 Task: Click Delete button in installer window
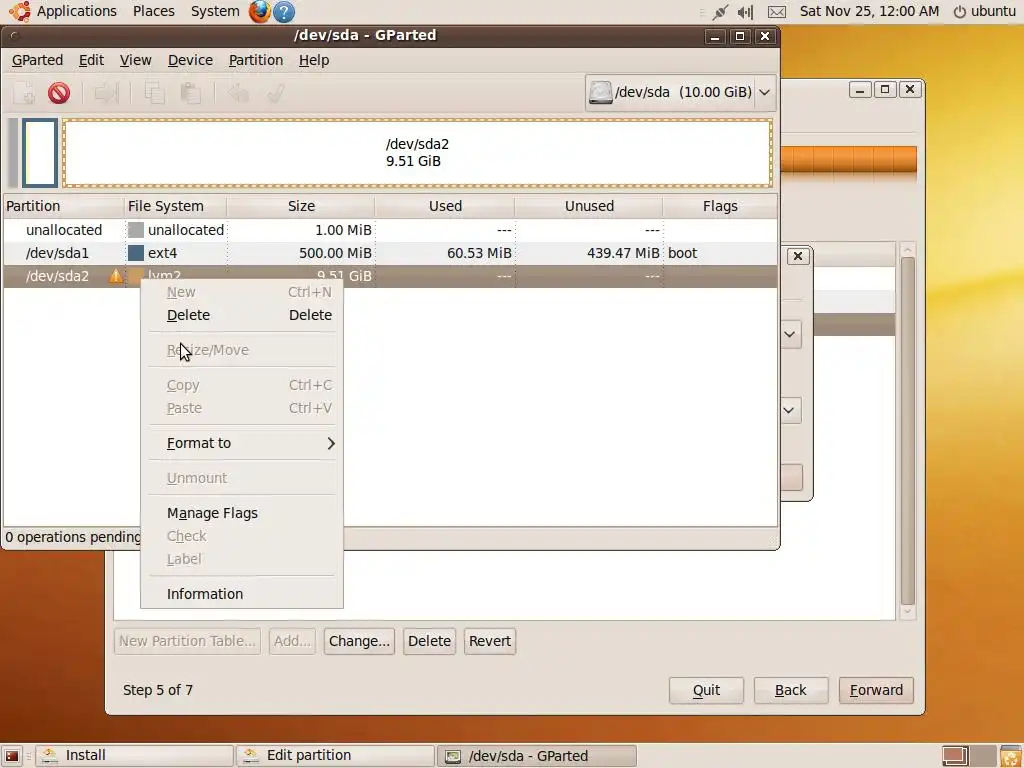click(x=429, y=641)
